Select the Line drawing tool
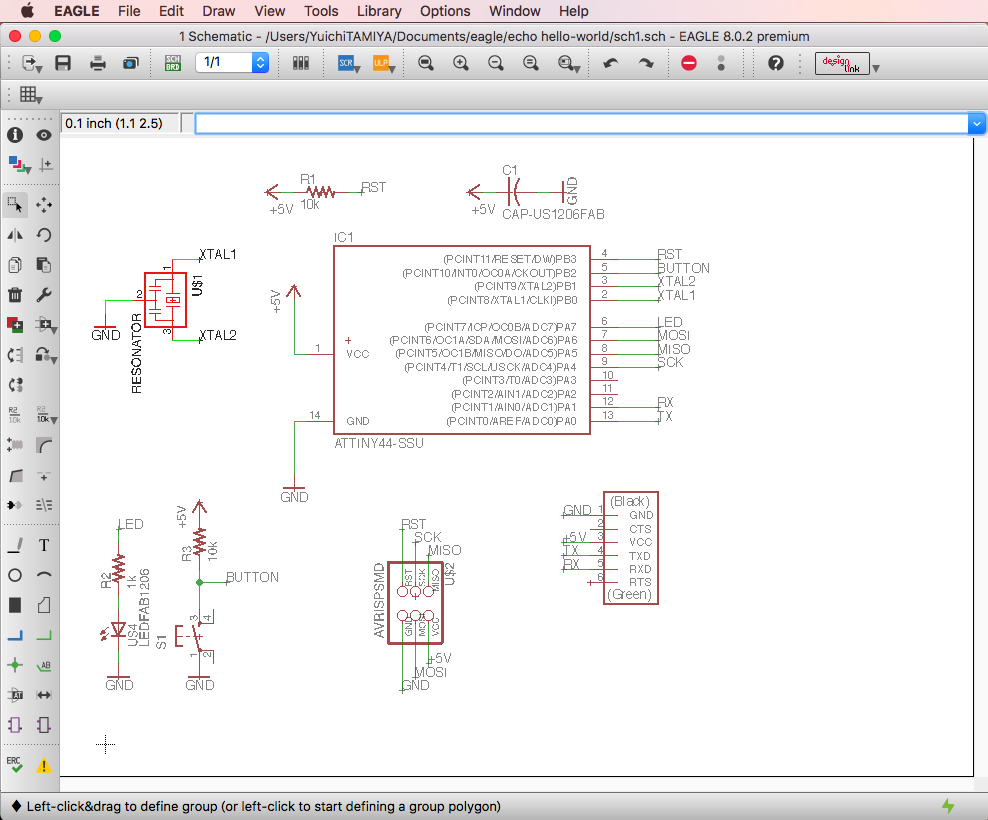Screen dimensions: 988x820 click(x=15, y=545)
